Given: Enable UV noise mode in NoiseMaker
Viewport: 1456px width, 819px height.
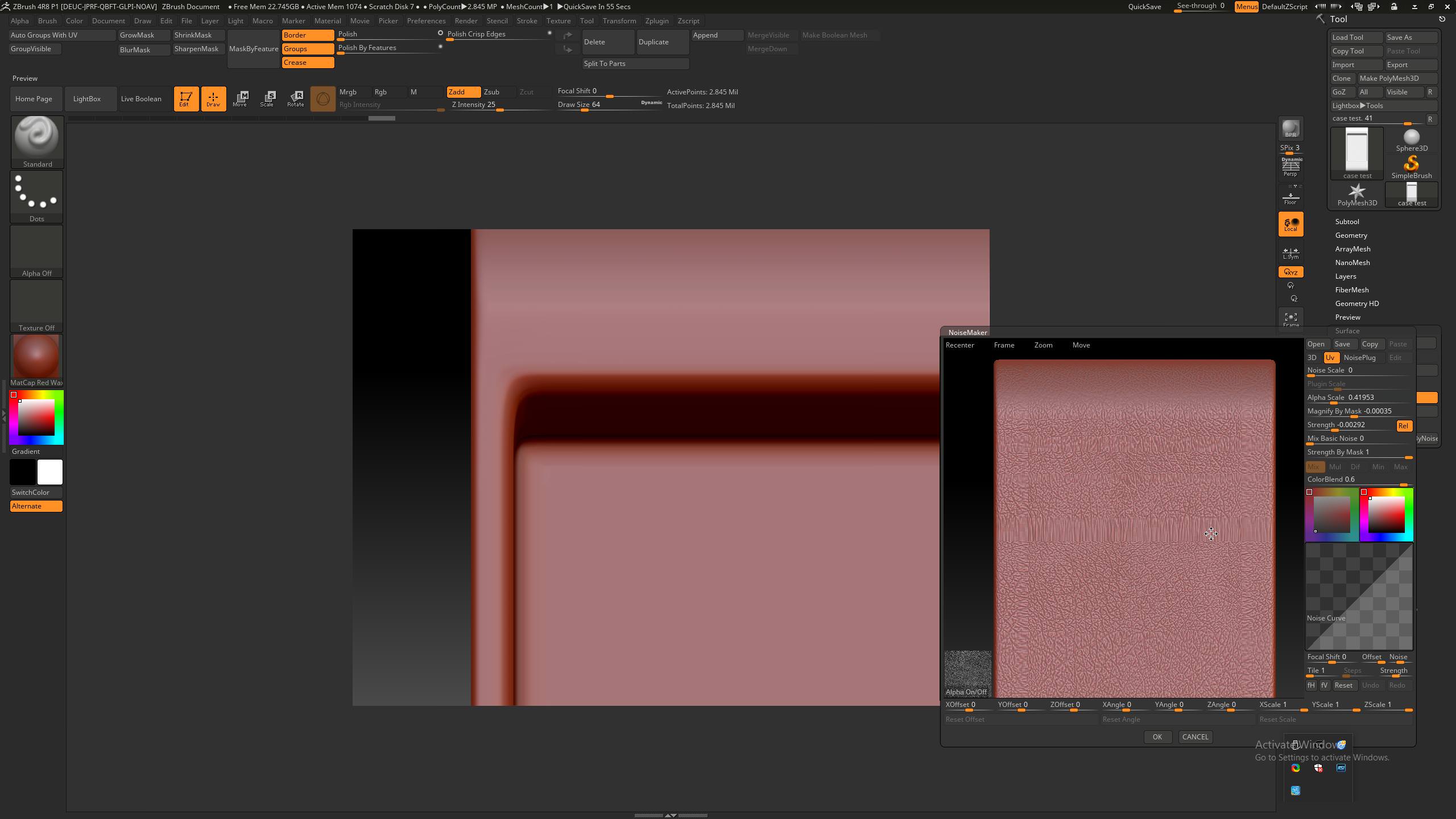Looking at the screenshot, I should (x=1330, y=358).
